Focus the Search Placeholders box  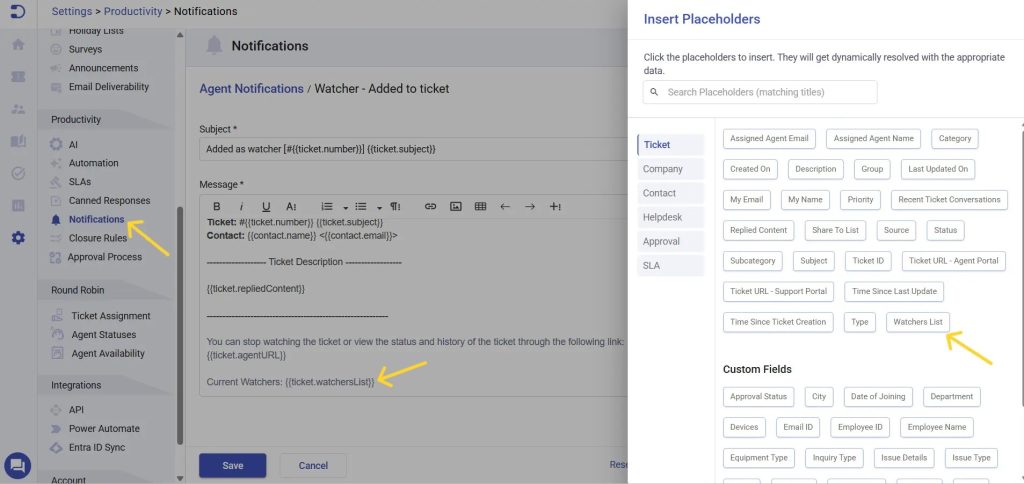point(760,92)
